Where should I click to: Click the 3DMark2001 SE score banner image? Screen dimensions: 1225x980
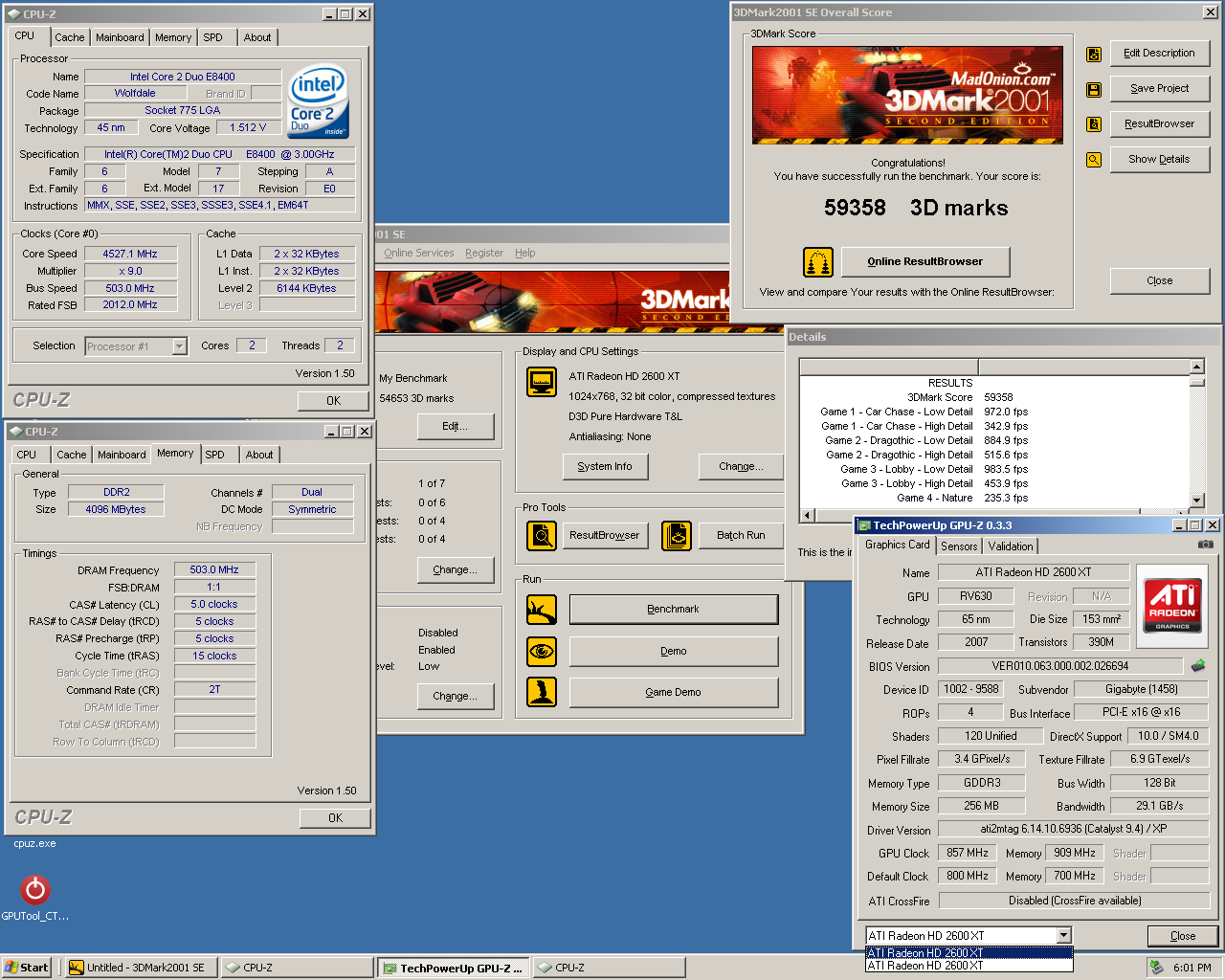pyautogui.click(x=907, y=96)
